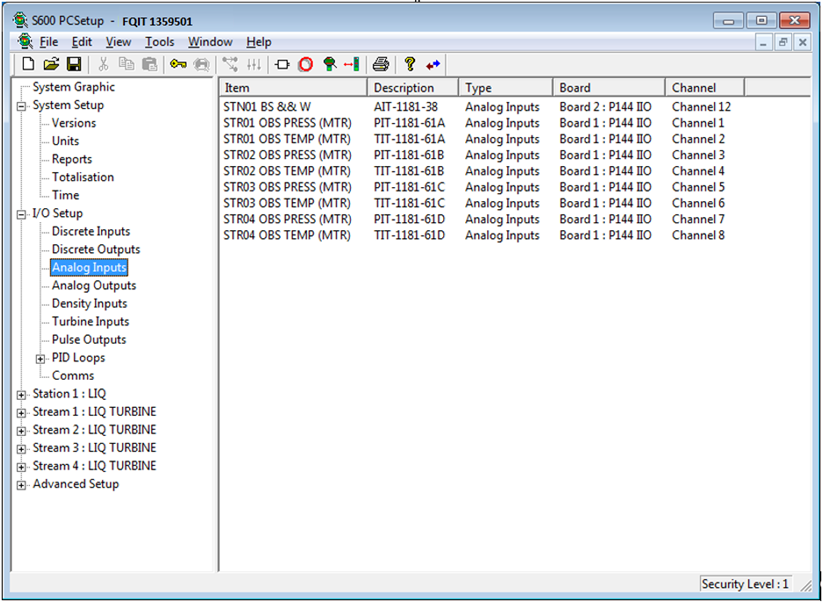
Task: Select Time in the tree
Action: [66, 195]
